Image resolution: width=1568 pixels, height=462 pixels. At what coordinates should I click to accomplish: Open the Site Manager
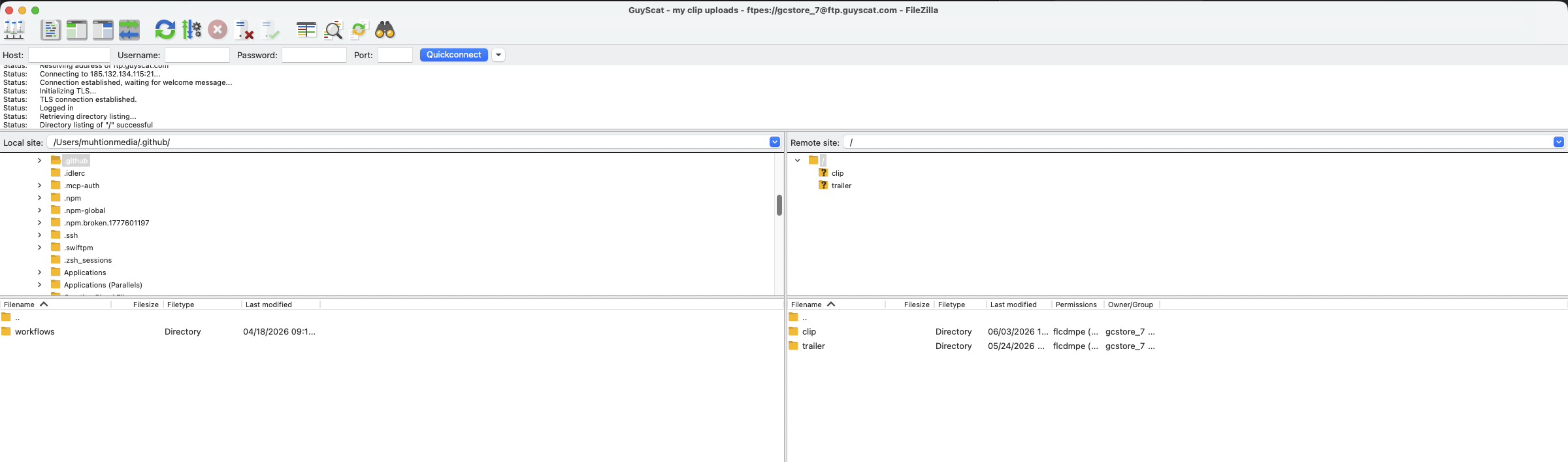click(x=14, y=29)
